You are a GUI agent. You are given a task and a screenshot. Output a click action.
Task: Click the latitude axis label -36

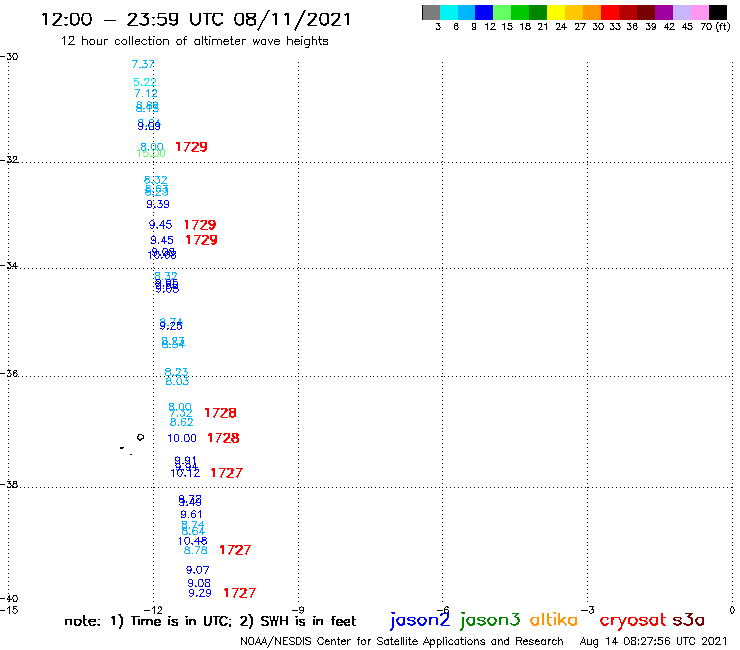click(9, 373)
